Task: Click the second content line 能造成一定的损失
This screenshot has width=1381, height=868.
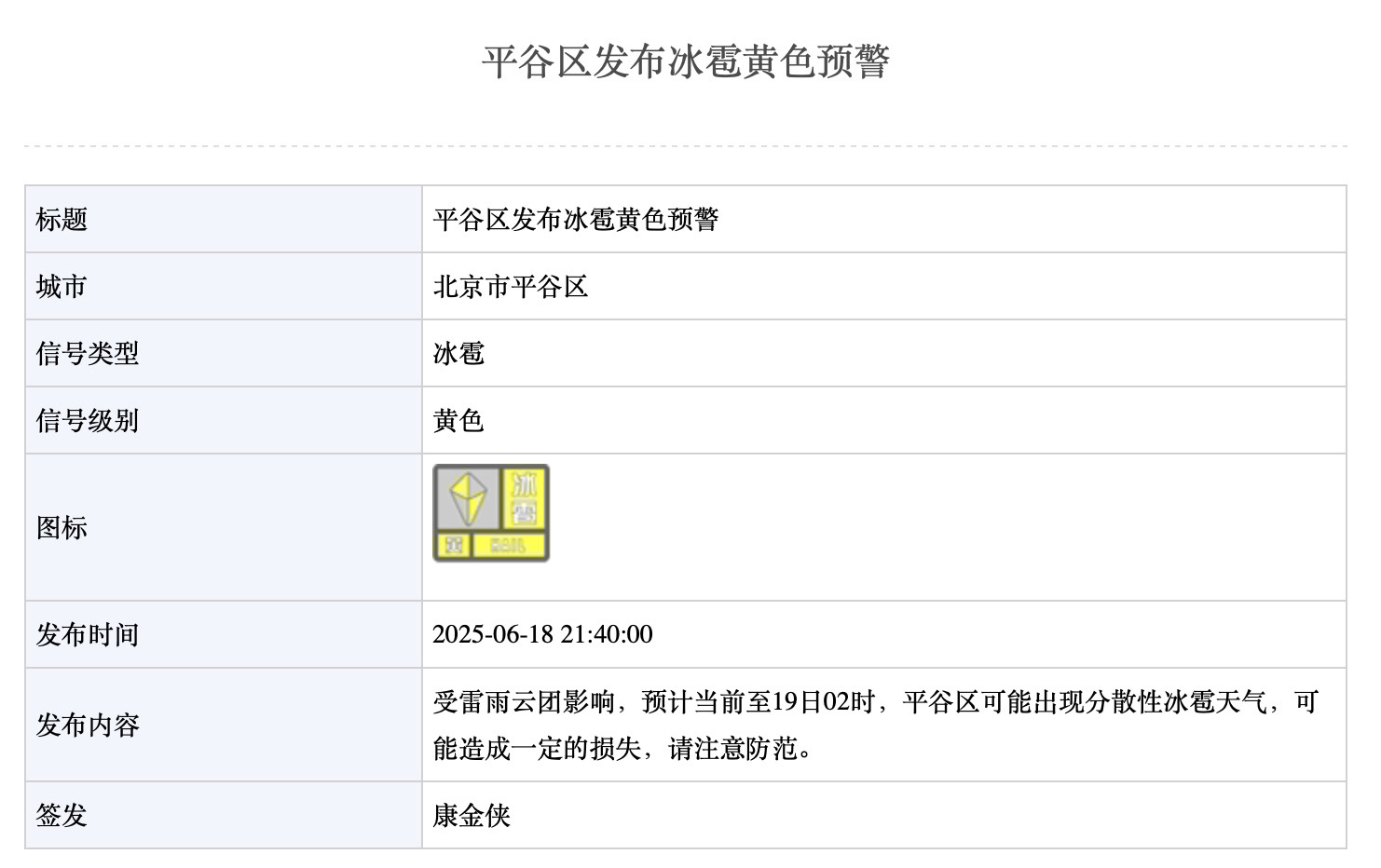Action: (x=622, y=749)
